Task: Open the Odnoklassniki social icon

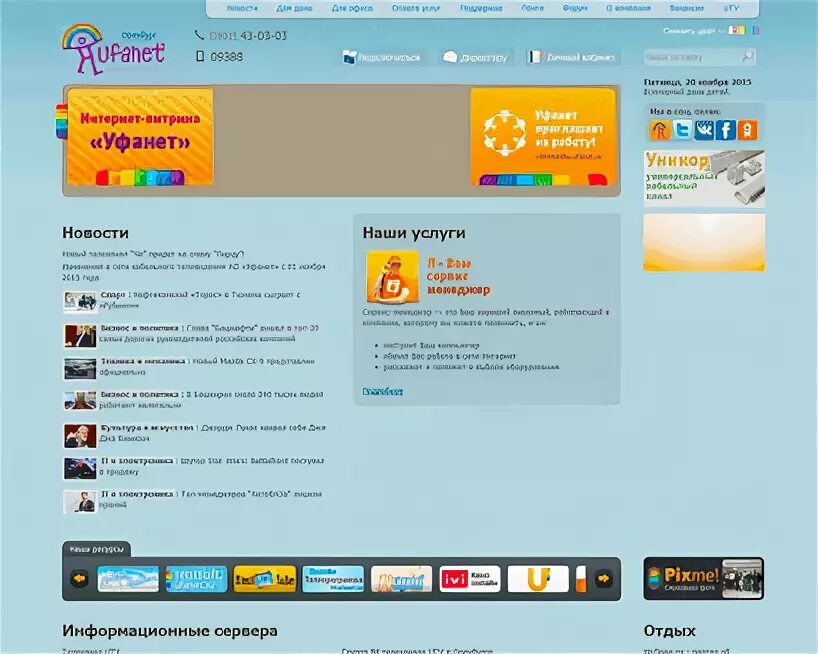Action: (x=747, y=130)
